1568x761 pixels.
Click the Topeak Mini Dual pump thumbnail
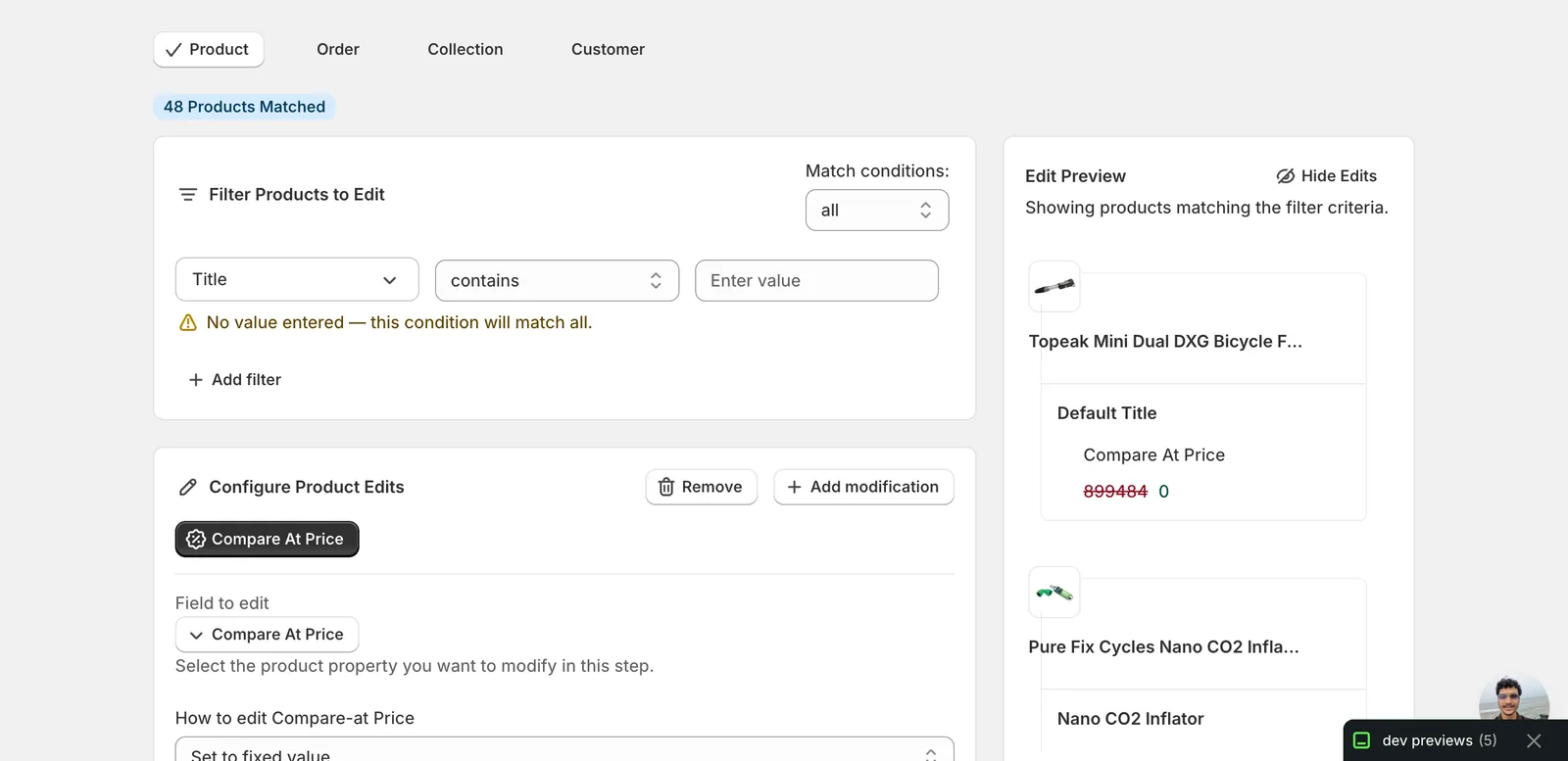(x=1054, y=287)
